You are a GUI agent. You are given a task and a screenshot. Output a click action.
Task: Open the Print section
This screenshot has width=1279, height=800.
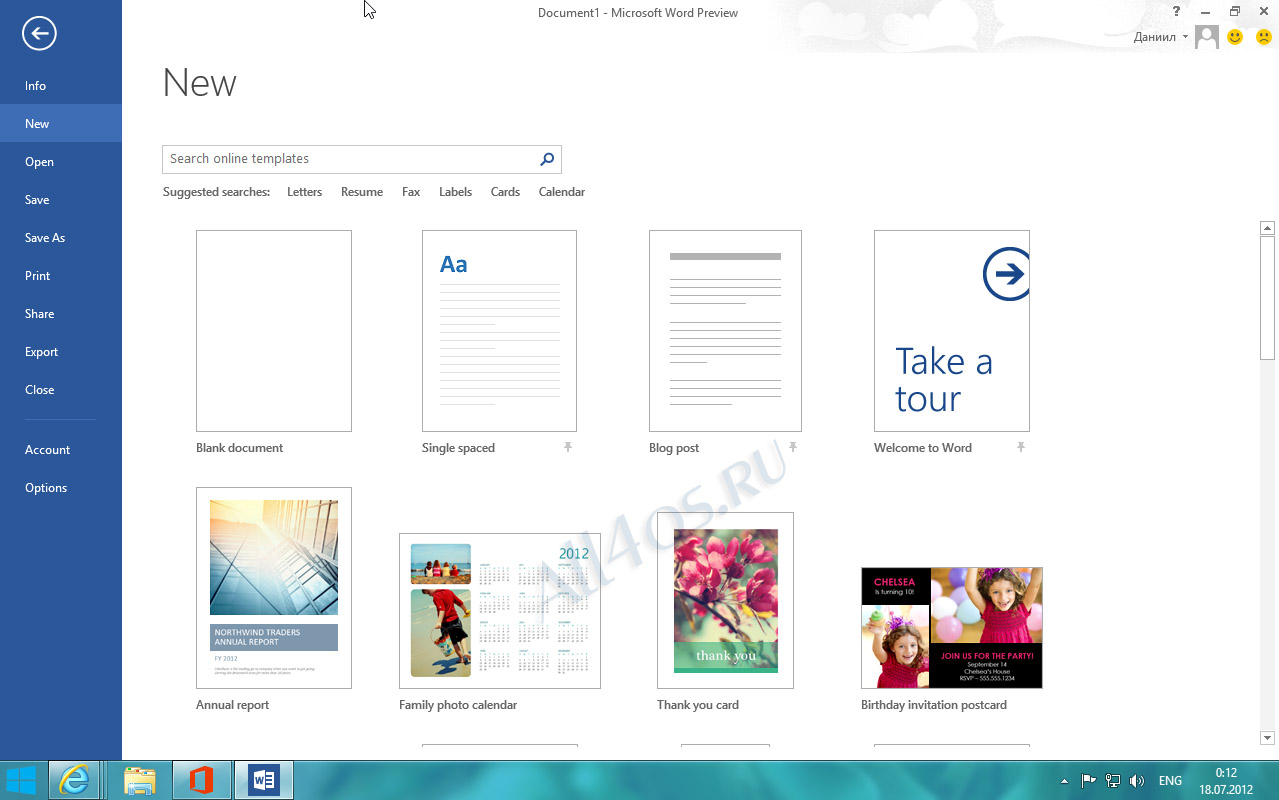tap(61, 276)
